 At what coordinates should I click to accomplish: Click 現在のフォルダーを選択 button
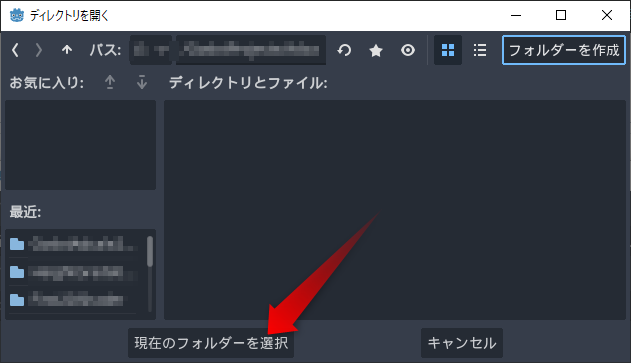click(x=211, y=343)
